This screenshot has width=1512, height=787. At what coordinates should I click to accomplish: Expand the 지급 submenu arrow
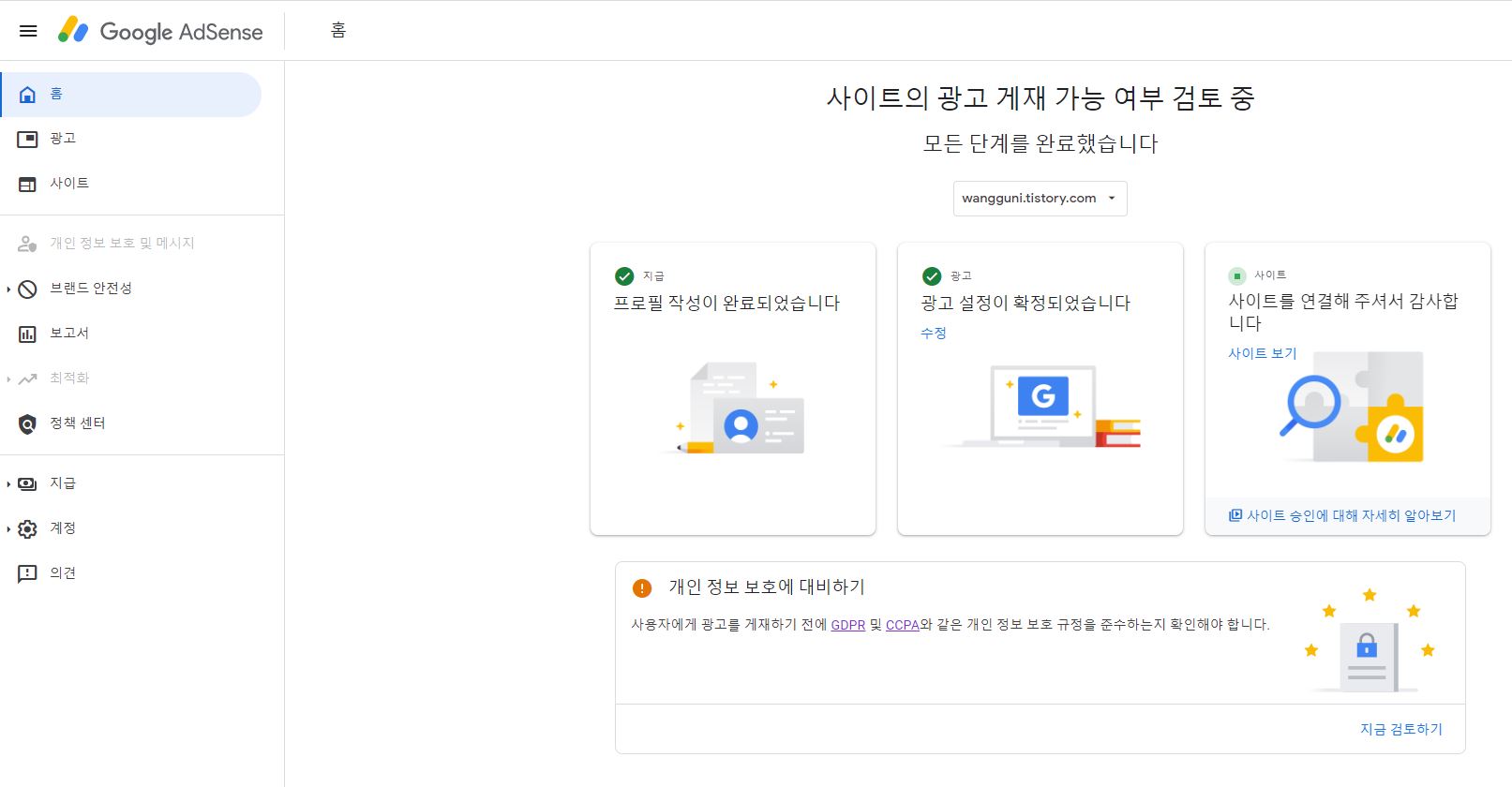point(8,484)
